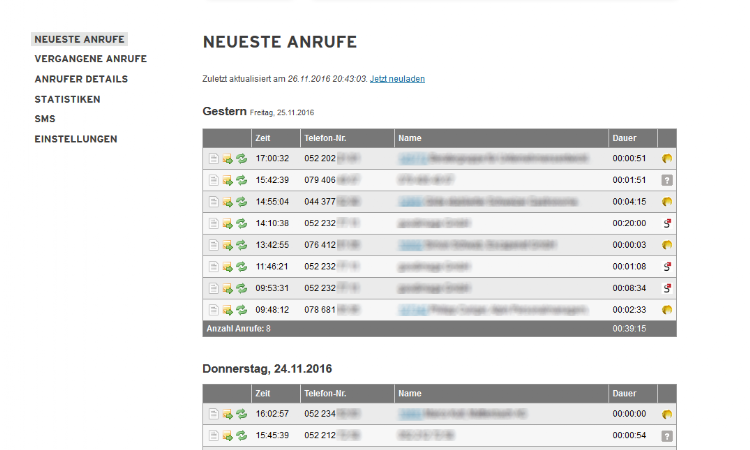Viewport: 750px width, 450px height.
Task: Open Vergangene Anrufe in the sidebar
Action: pos(90,59)
